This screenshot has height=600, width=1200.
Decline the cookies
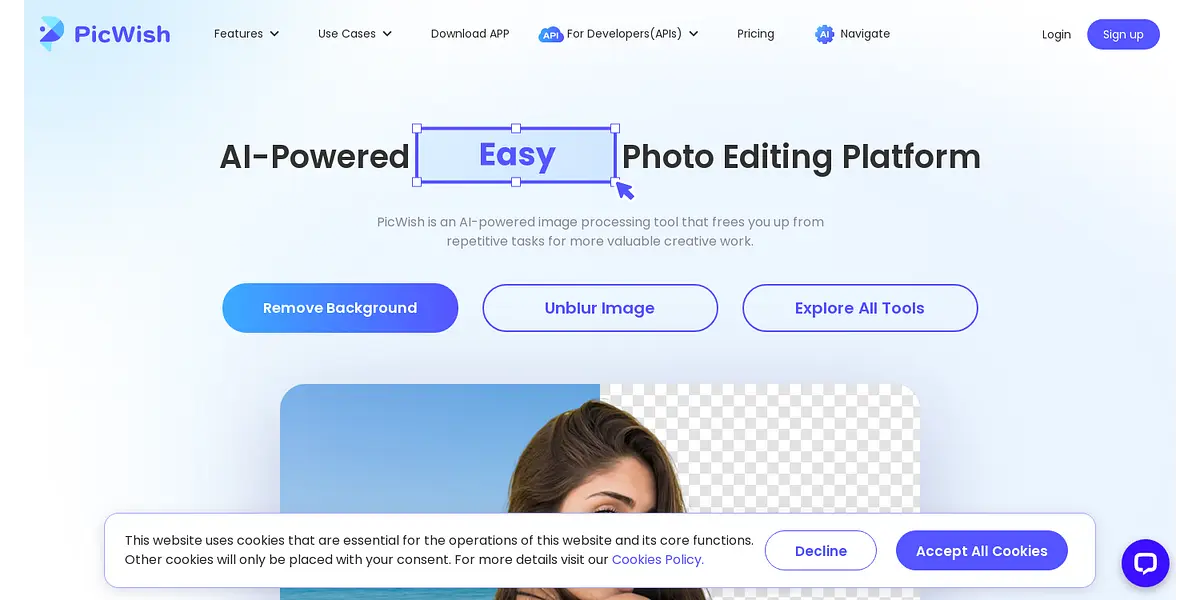(x=821, y=551)
